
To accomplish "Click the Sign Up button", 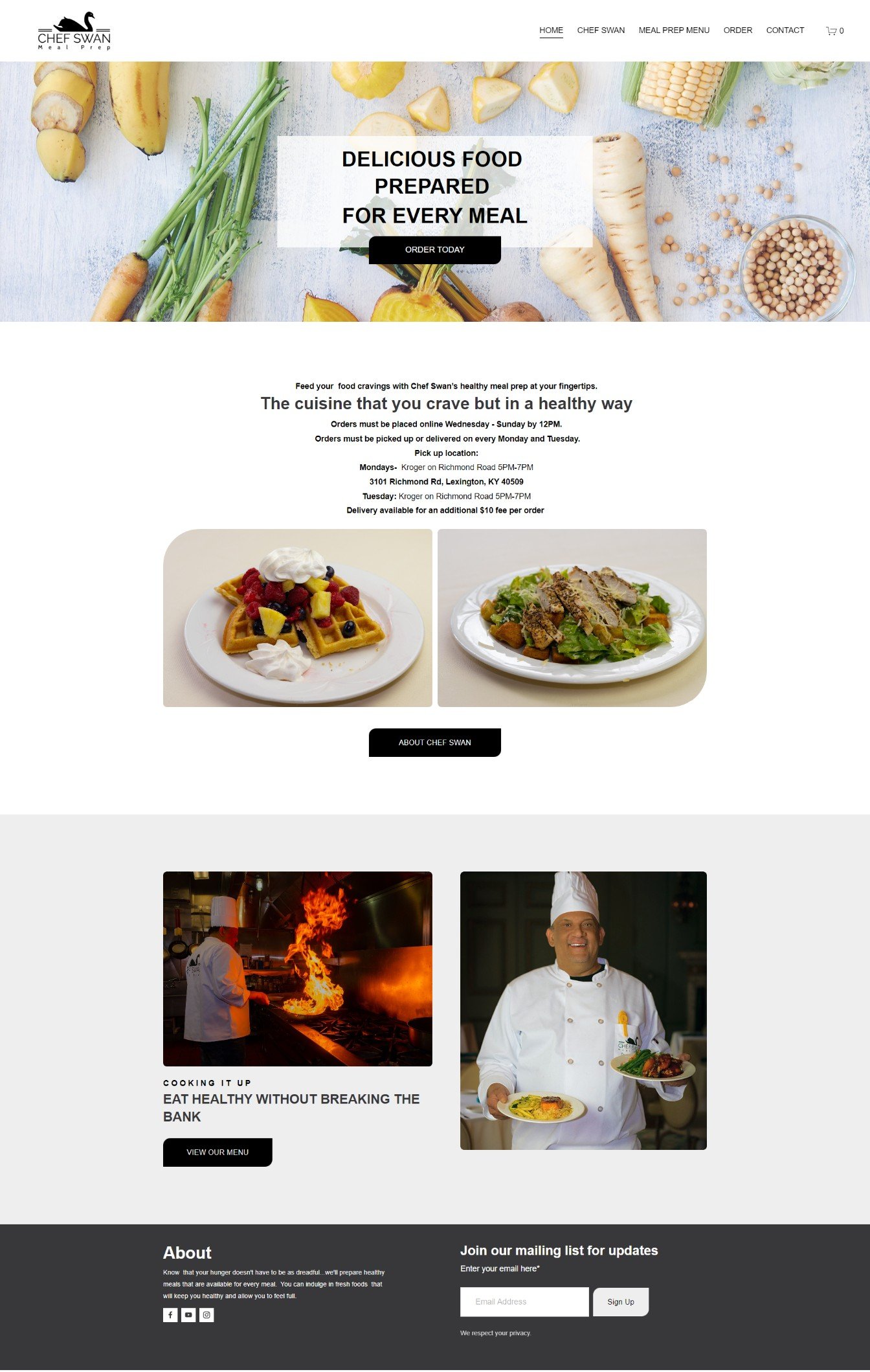I will (621, 1302).
